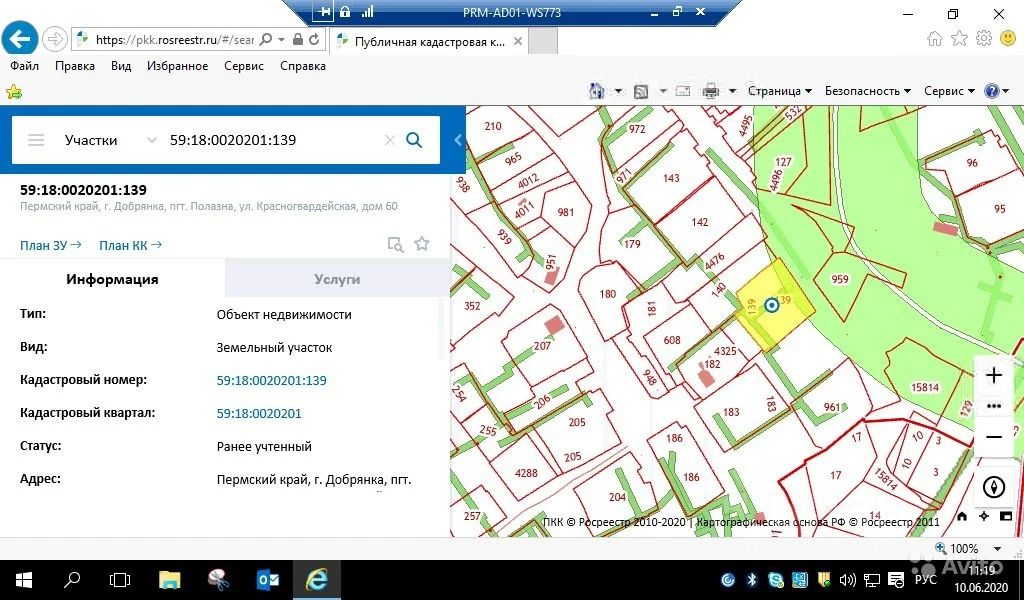Select the Публичная кадастровая карта browser tab
The height and width of the screenshot is (600, 1024).
[x=428, y=42]
